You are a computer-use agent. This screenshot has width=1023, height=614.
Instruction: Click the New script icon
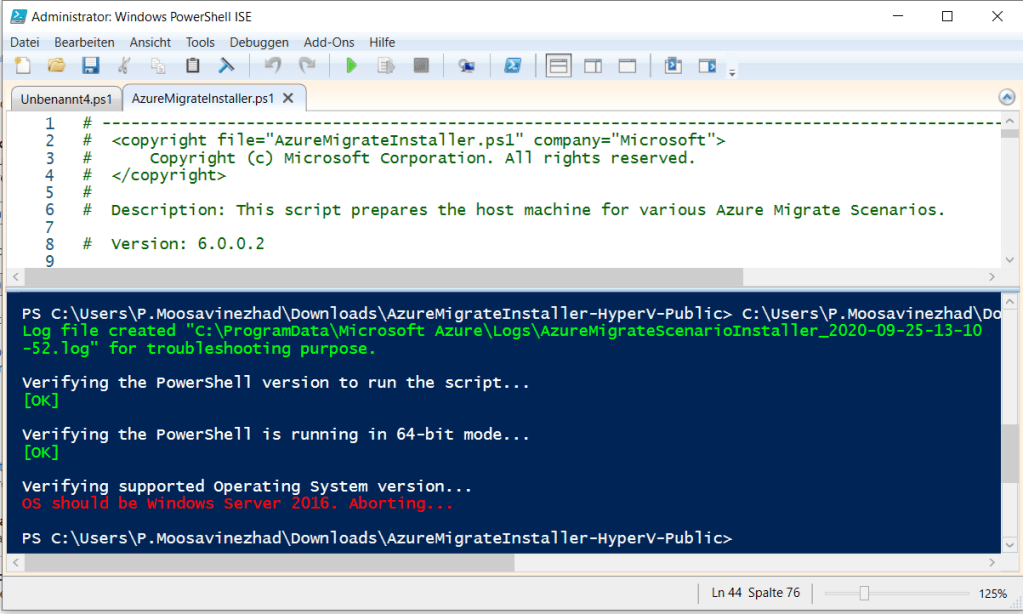(x=23, y=66)
